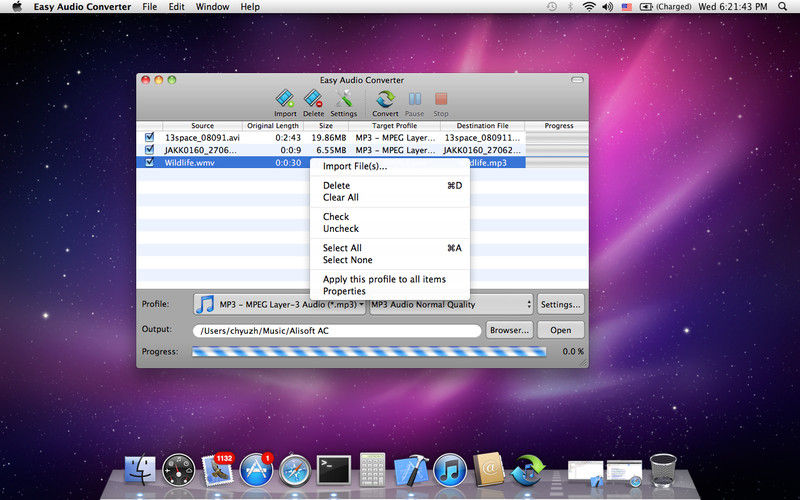The height and width of the screenshot is (500, 800).
Task: Click the Bluetooth menu bar icon
Action: click(x=571, y=7)
